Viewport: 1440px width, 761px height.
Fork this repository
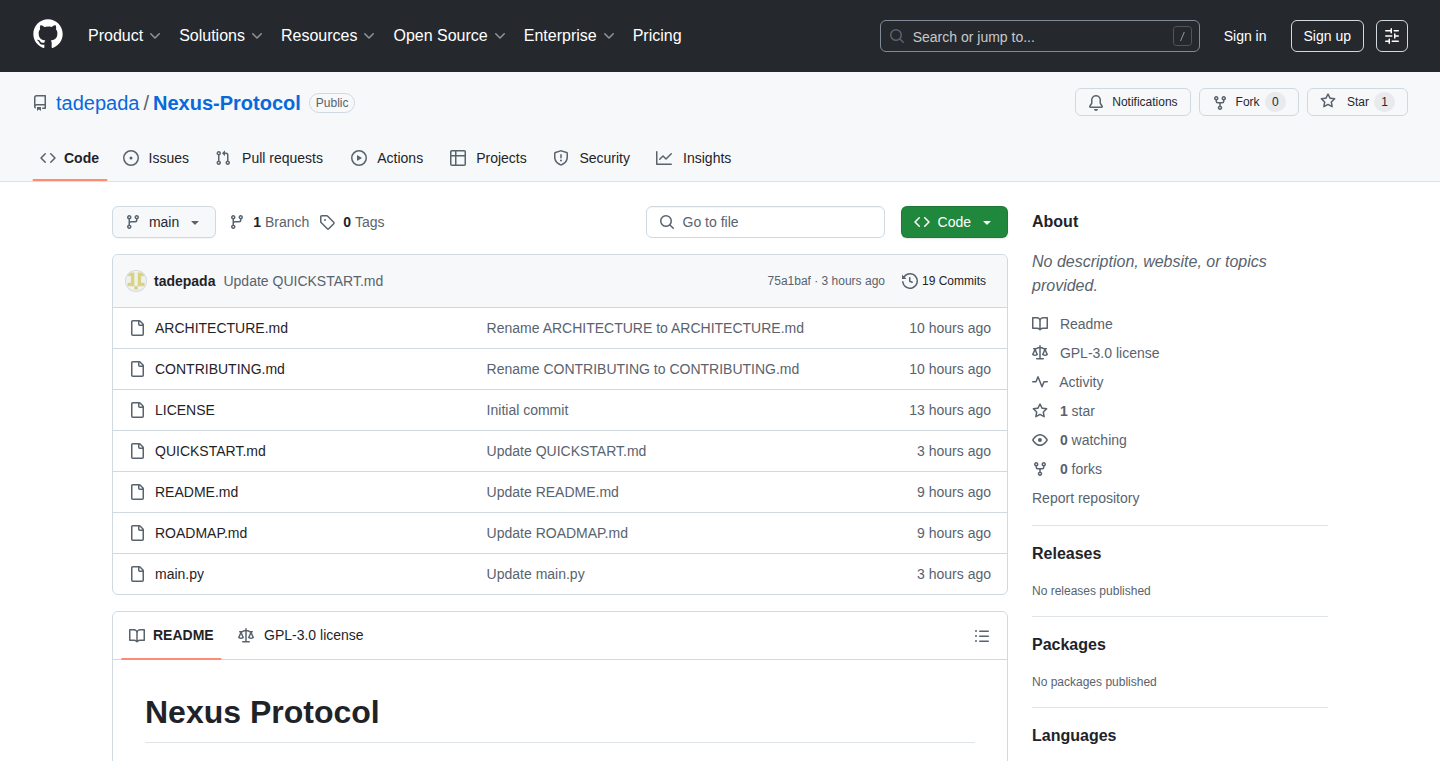[1248, 102]
